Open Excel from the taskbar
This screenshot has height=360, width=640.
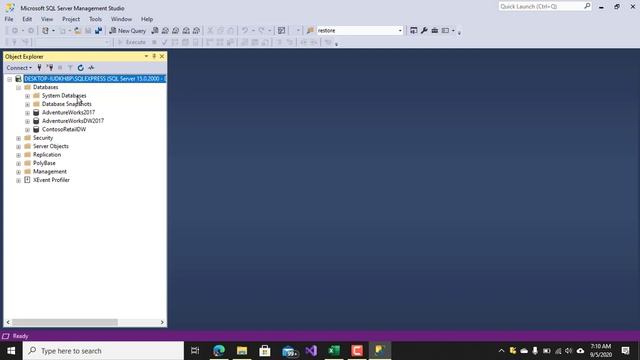pyautogui.click(x=334, y=351)
